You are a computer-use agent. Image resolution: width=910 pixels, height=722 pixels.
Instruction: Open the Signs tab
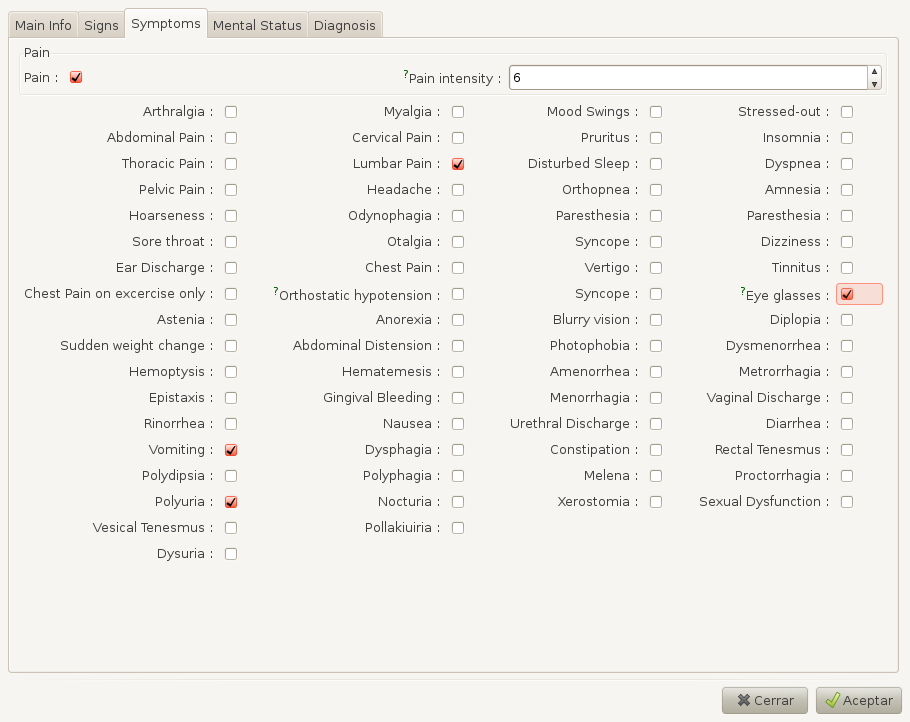(x=101, y=25)
